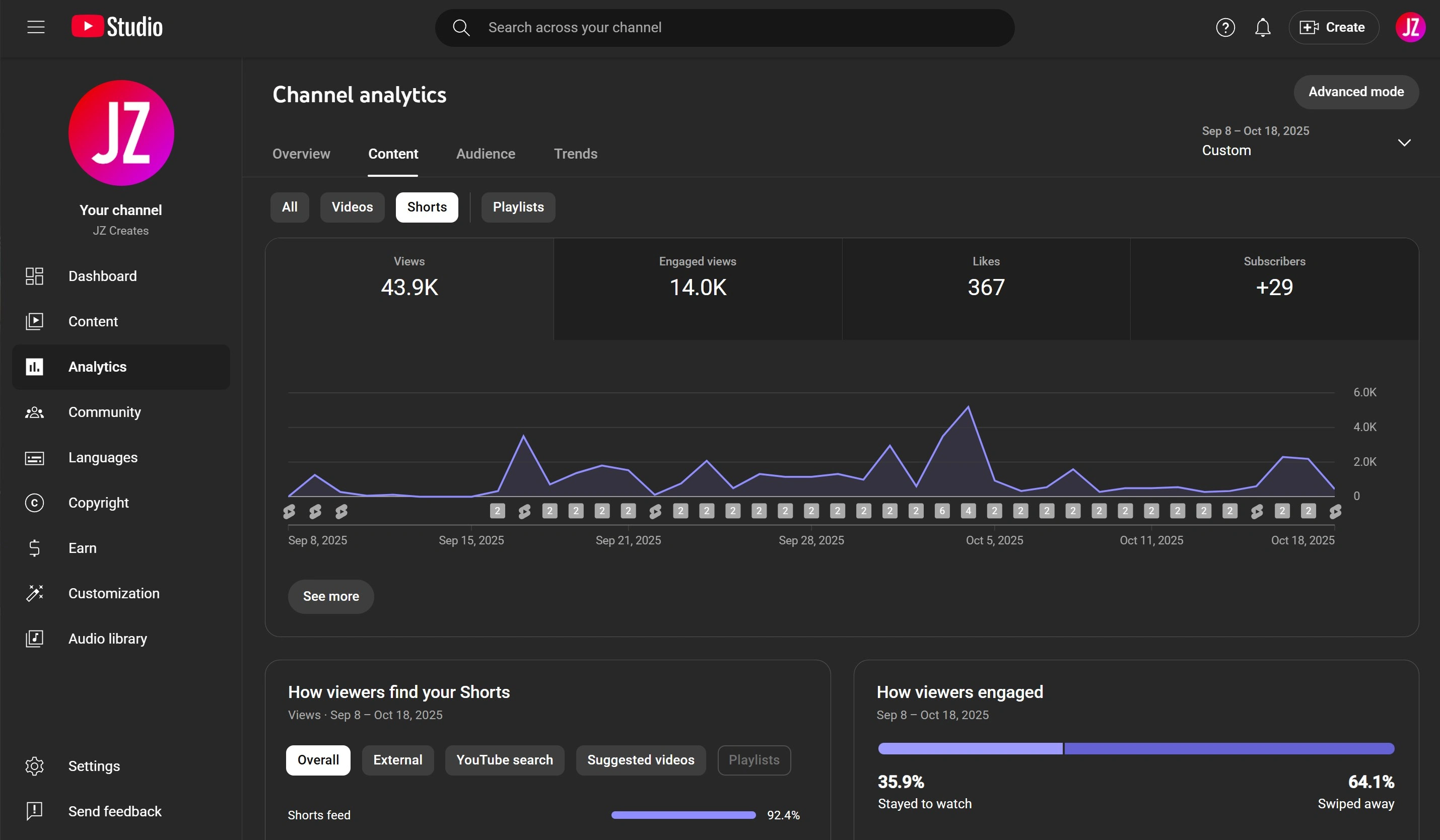Click the See more button

[x=330, y=597]
